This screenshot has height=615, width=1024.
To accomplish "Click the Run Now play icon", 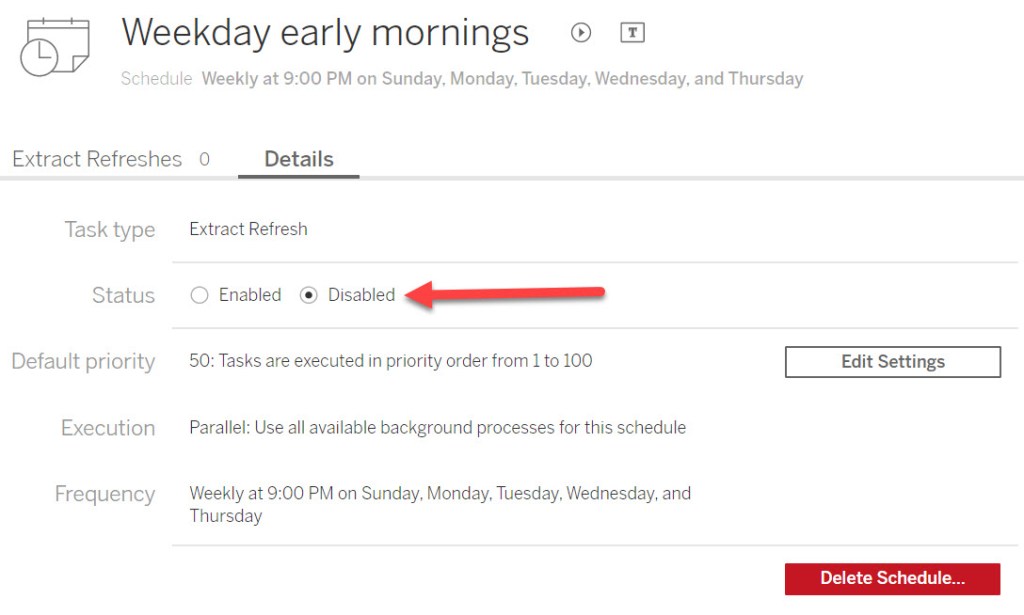I will click(x=581, y=33).
